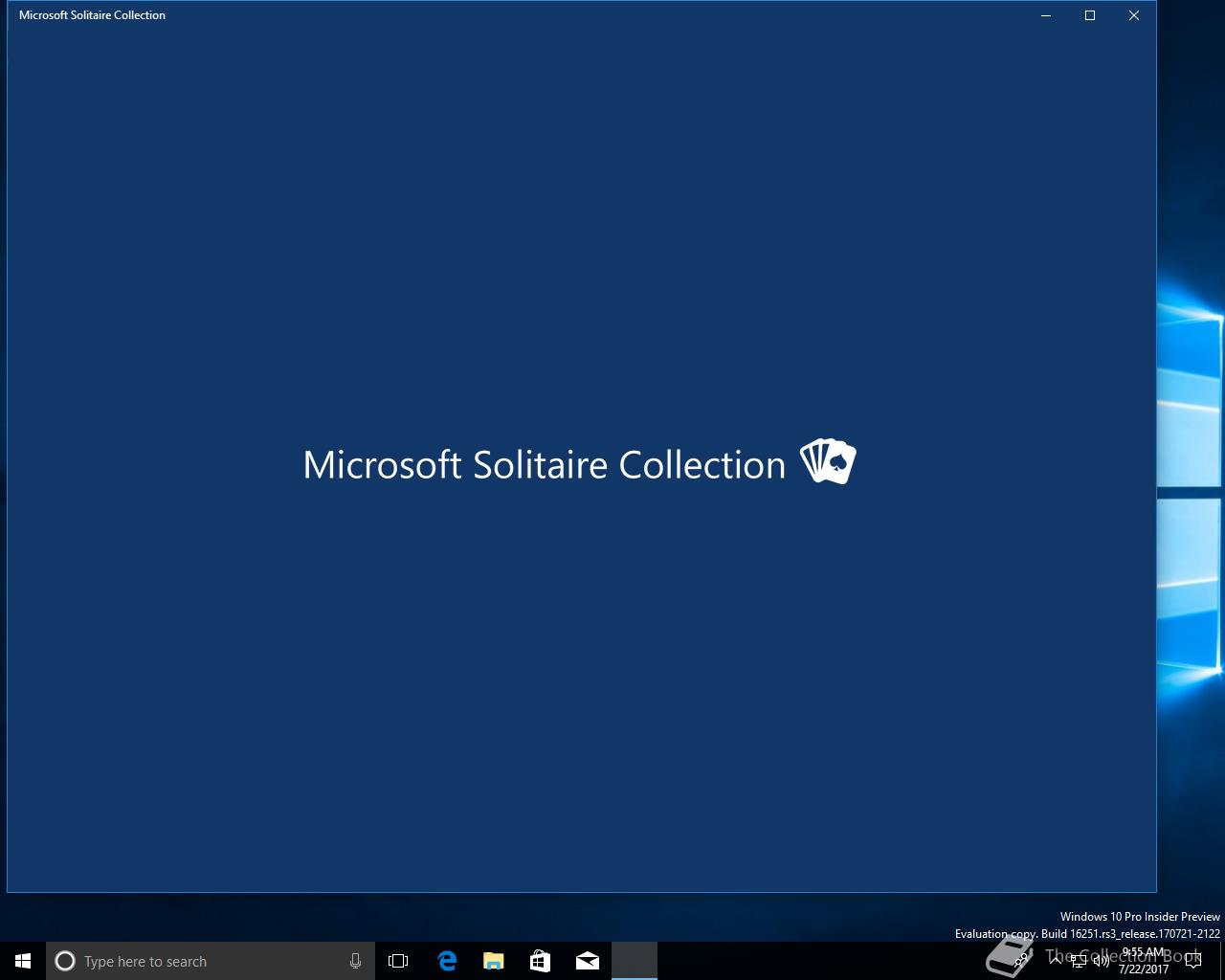
Task: Open the Action Center notifications icon
Action: click(1193, 961)
